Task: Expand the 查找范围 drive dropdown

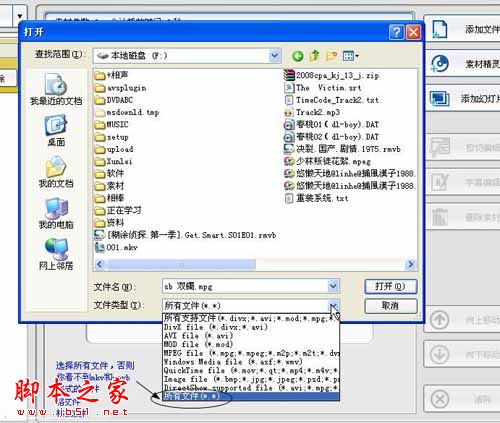Action: 274,56
